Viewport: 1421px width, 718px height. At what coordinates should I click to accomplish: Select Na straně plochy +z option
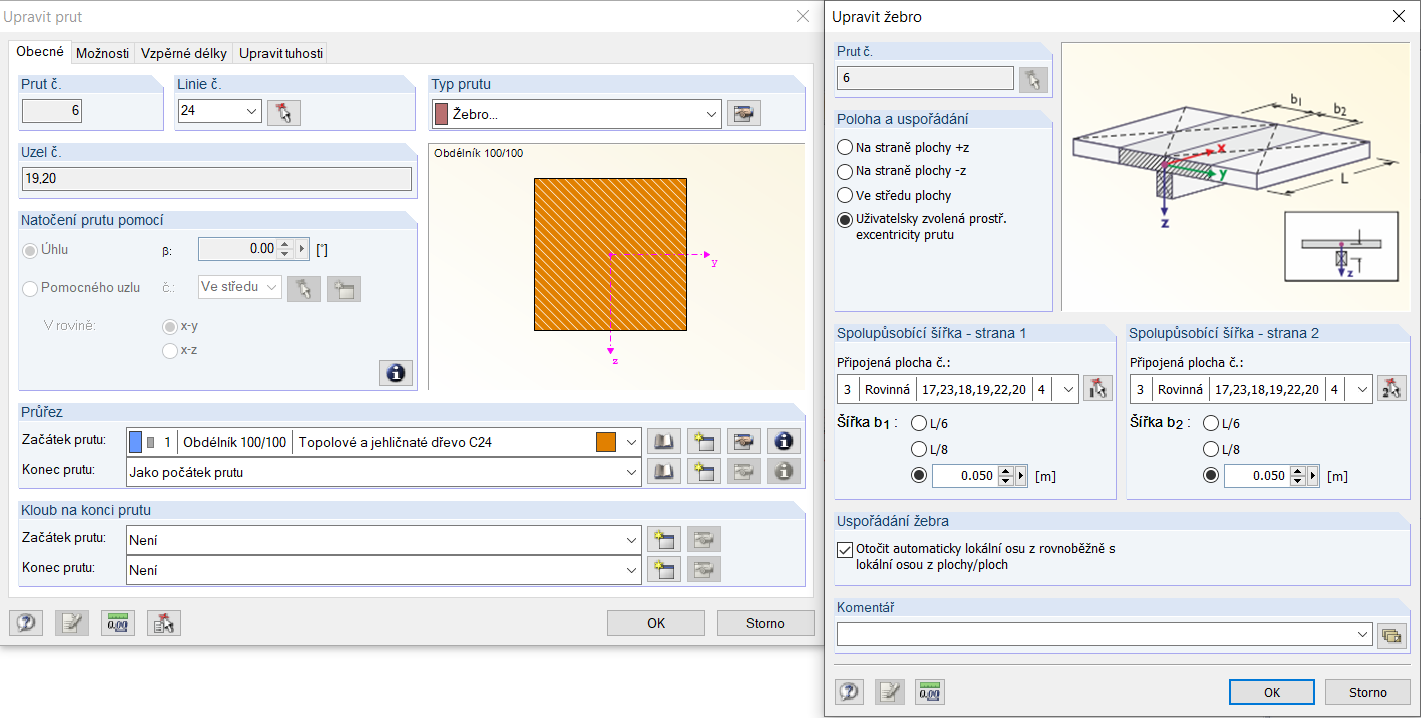tap(845, 148)
